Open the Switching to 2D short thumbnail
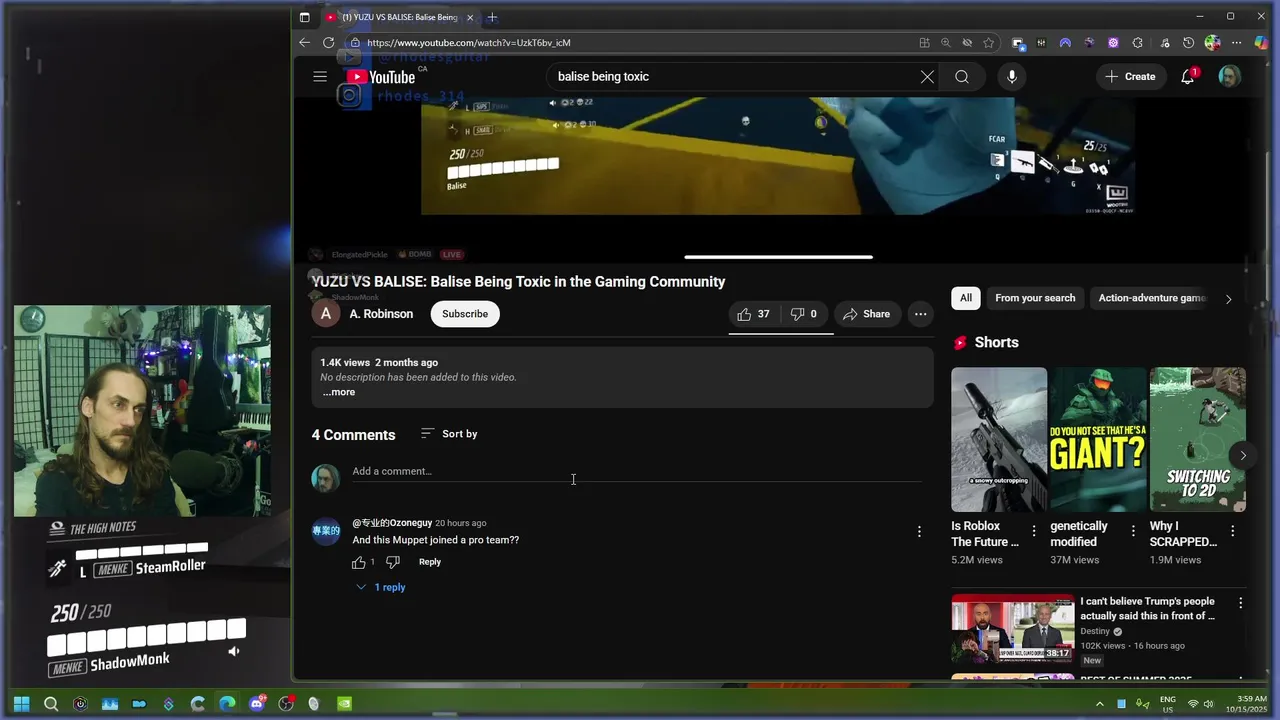Image resolution: width=1280 pixels, height=720 pixels. [x=1198, y=440]
